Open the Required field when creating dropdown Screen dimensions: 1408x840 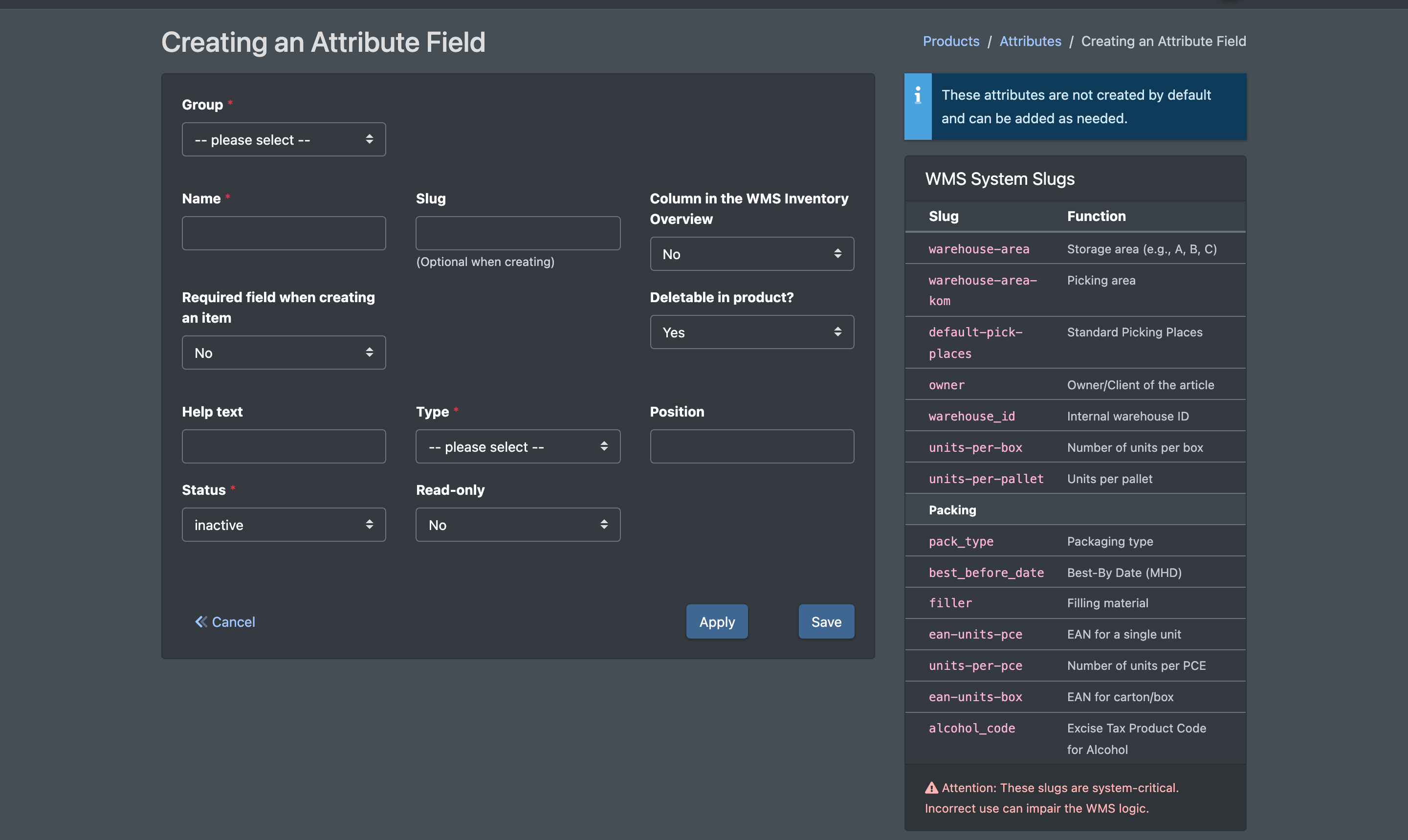pyautogui.click(x=284, y=353)
